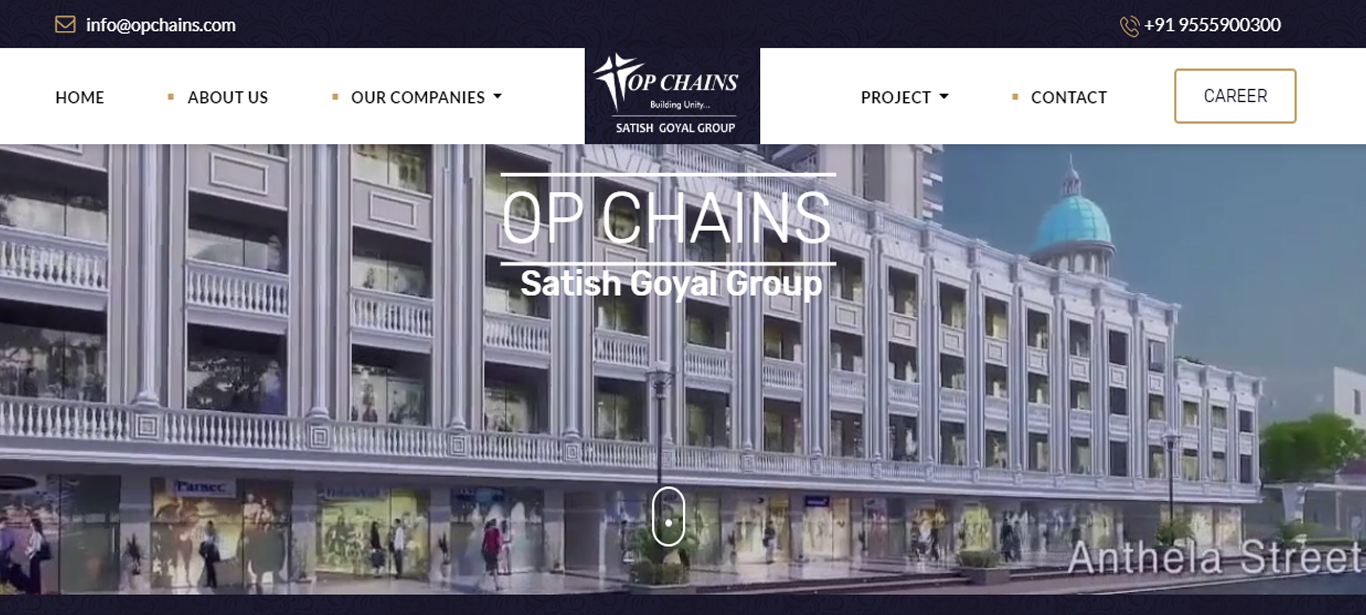Screen dimensions: 1366x615
Task: Click the scroll-down mouse icon
Action: [x=668, y=516]
